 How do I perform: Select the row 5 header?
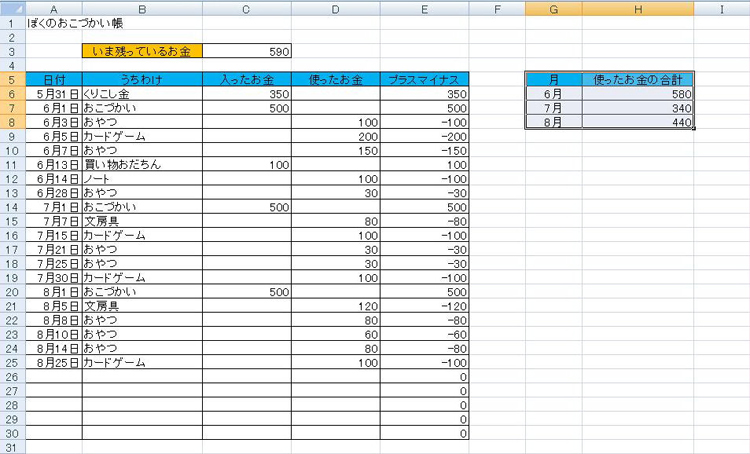pos(12,79)
